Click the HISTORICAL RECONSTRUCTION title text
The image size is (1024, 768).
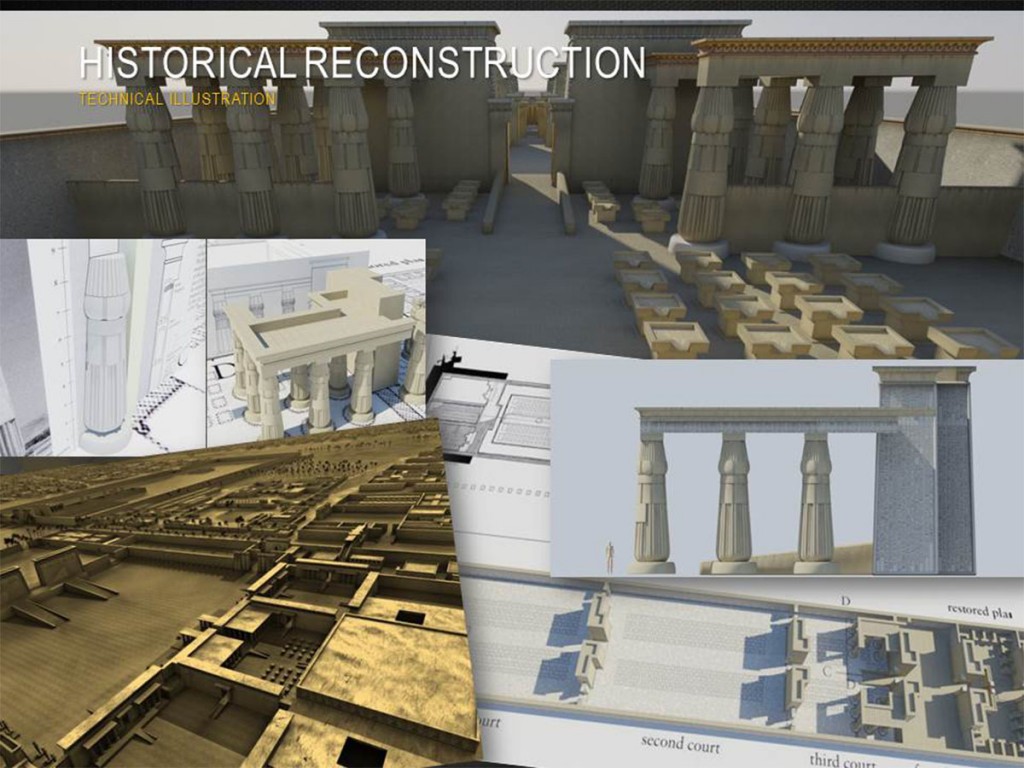pyautogui.click(x=362, y=63)
